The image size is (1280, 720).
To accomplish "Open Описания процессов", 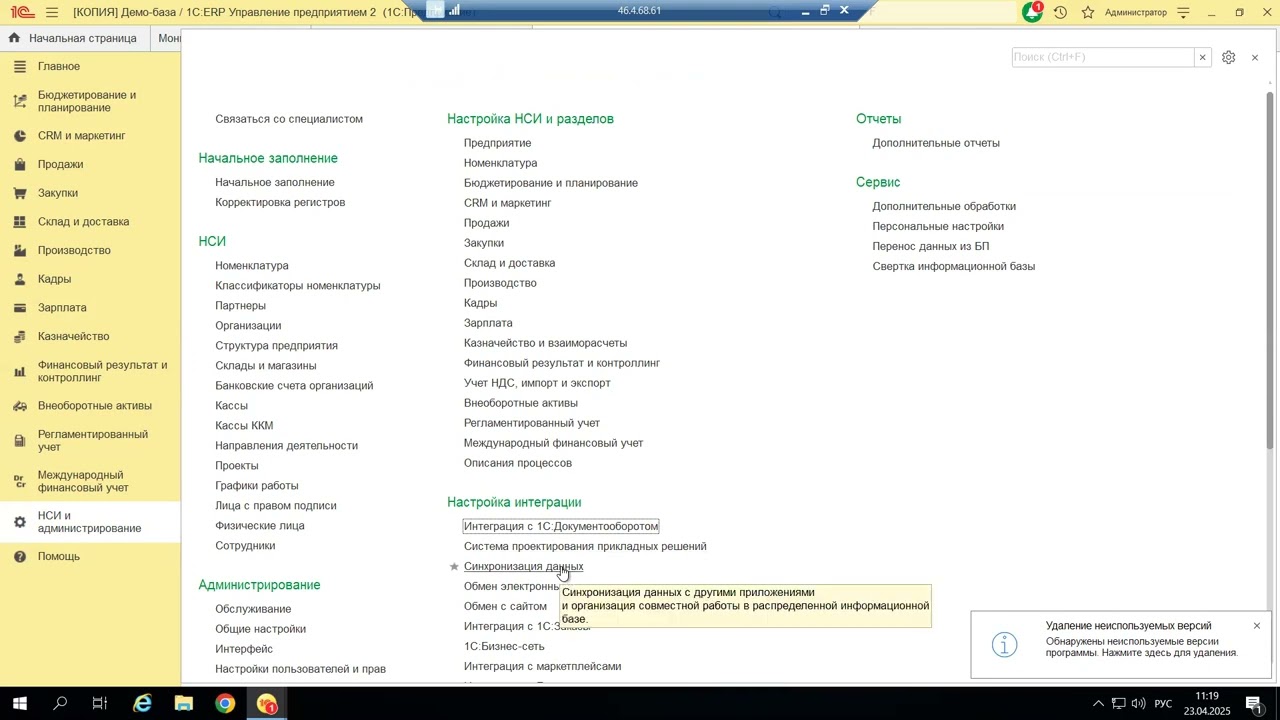I will [518, 463].
